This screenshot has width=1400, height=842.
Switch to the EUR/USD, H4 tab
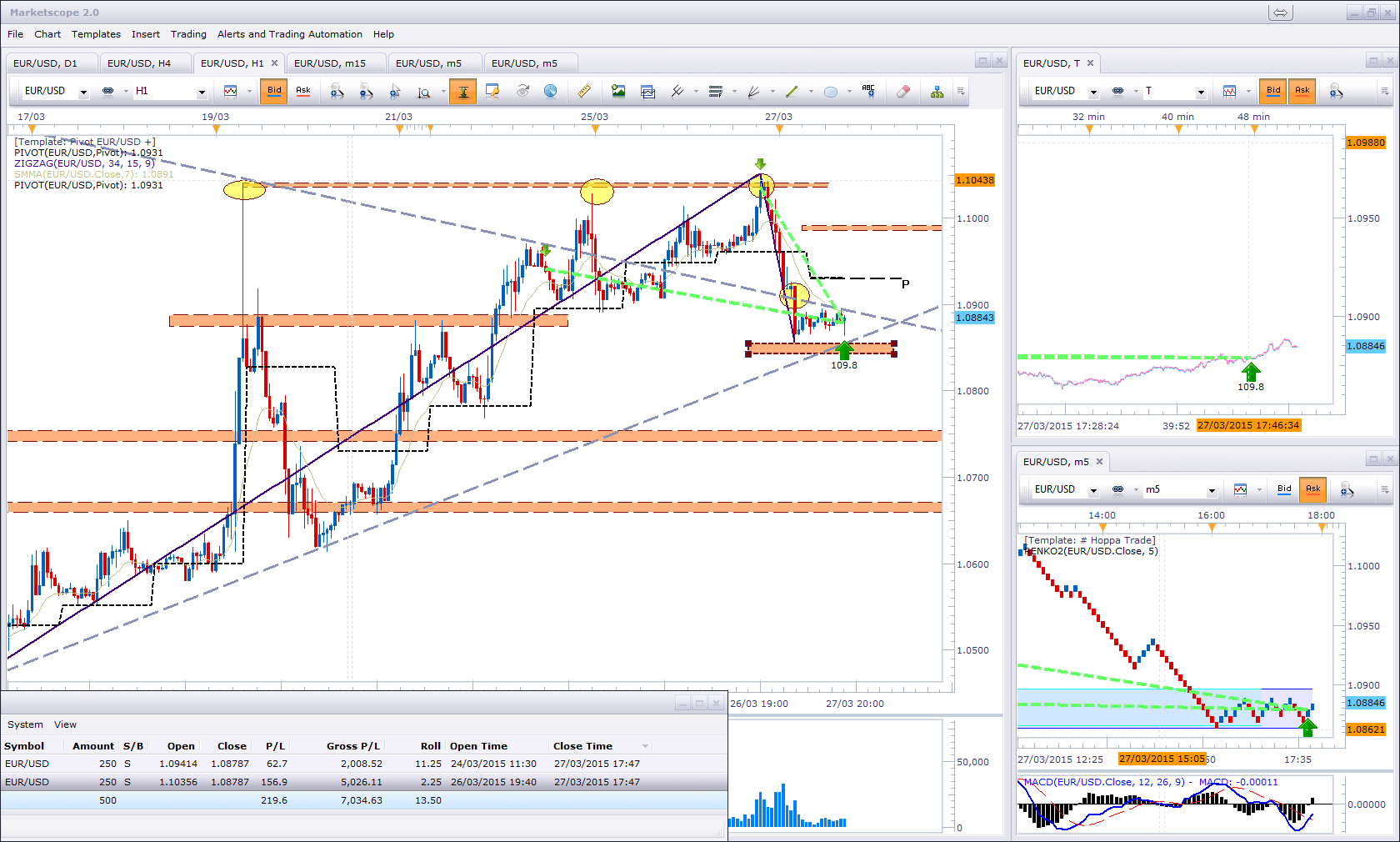139,63
